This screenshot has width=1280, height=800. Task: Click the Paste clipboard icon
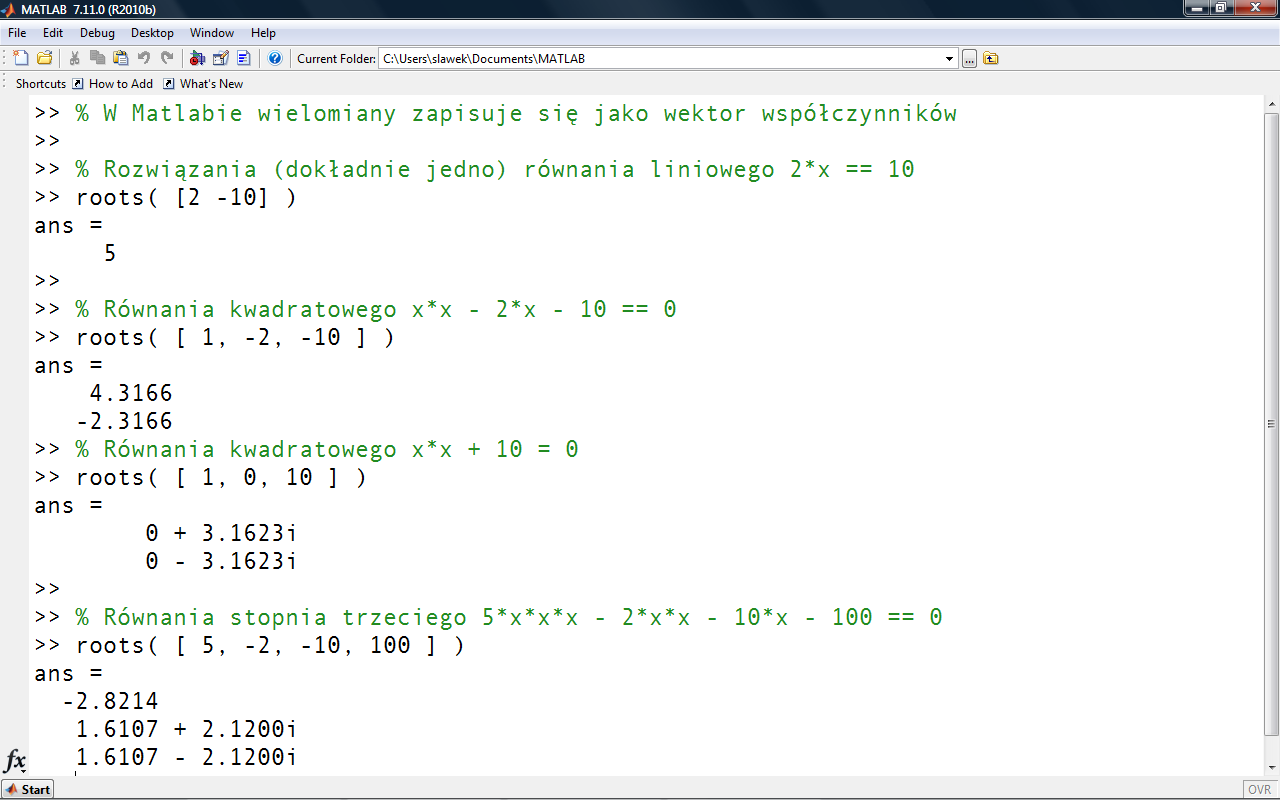120,58
